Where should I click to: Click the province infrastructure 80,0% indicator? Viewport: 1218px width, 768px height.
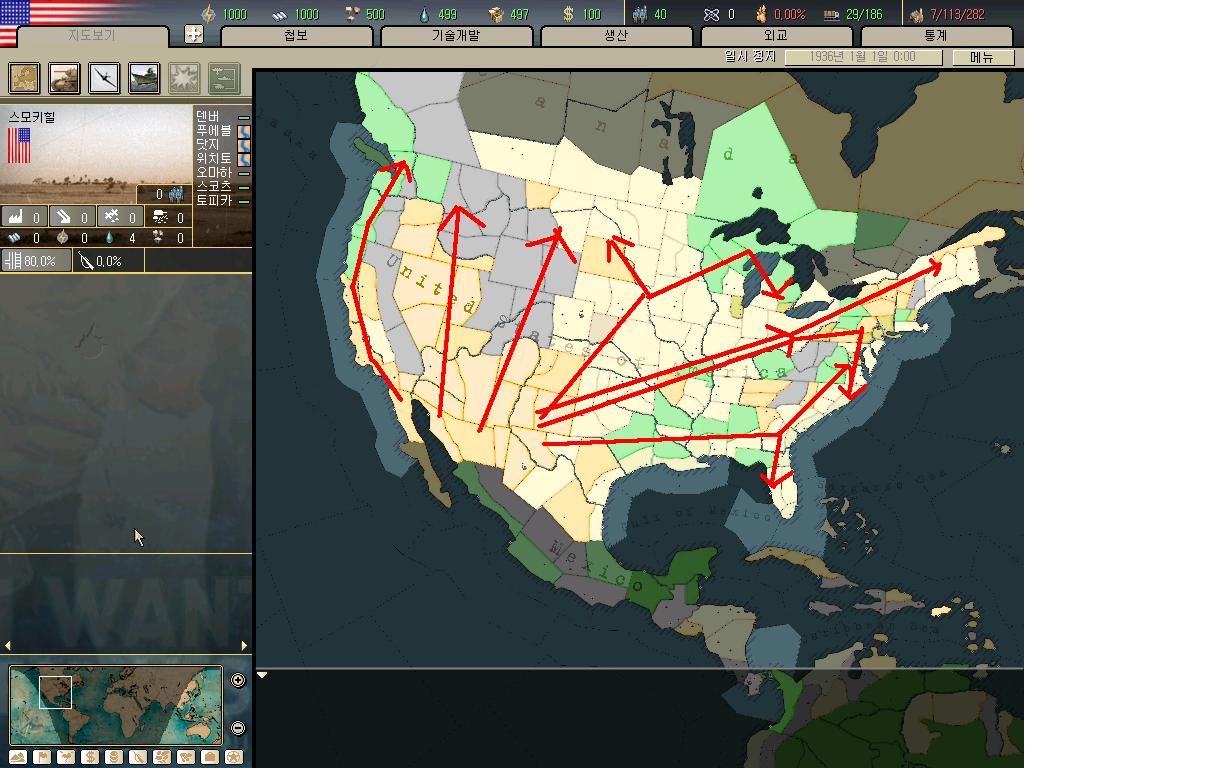point(36,261)
